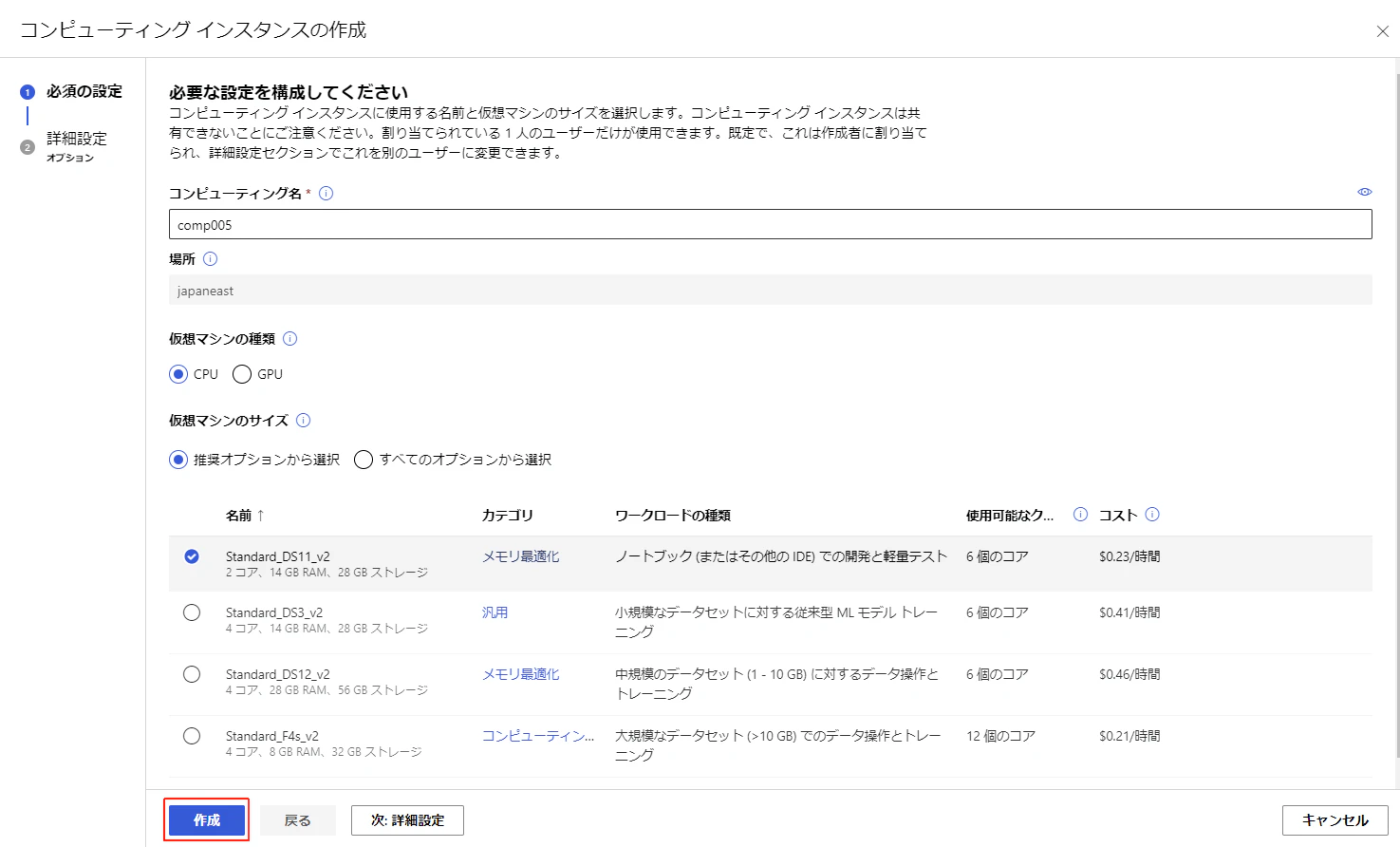Click the Standard_DS3_v2 name text
This screenshot has width=1400, height=847.
pyautogui.click(x=274, y=612)
